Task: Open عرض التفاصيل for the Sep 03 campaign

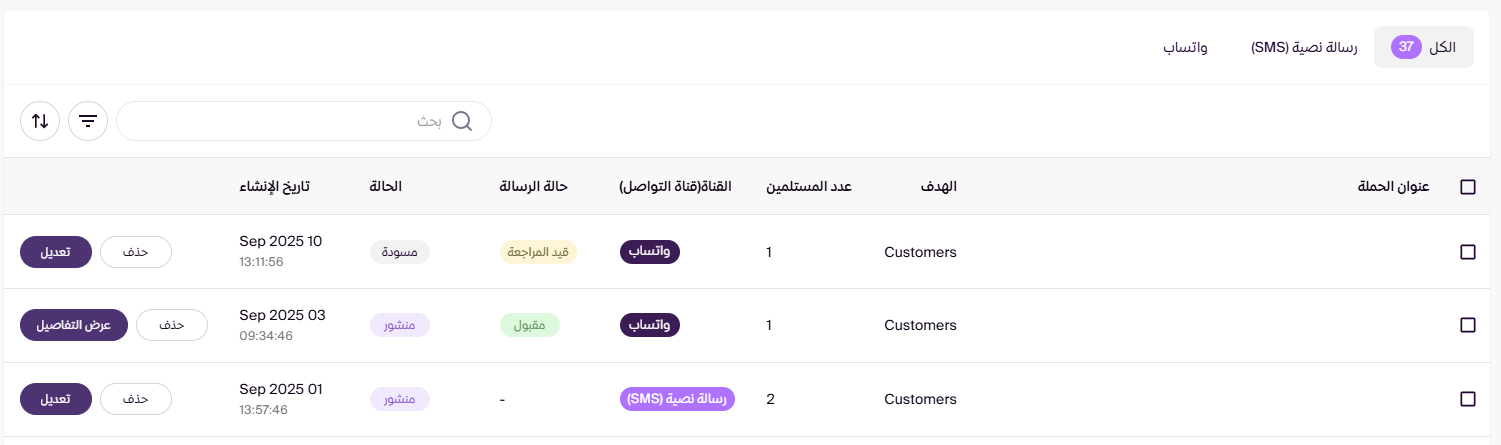Action: pyautogui.click(x=73, y=325)
